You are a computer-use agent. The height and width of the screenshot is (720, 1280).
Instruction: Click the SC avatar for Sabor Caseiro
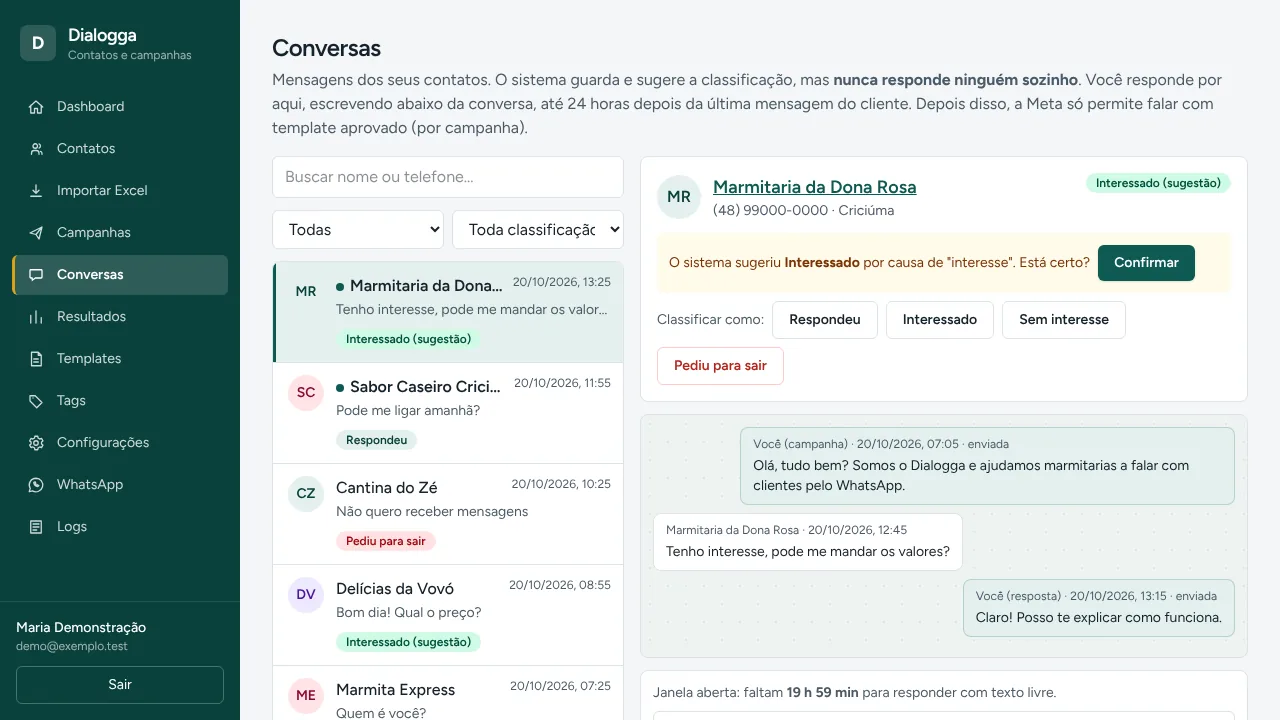tap(306, 393)
